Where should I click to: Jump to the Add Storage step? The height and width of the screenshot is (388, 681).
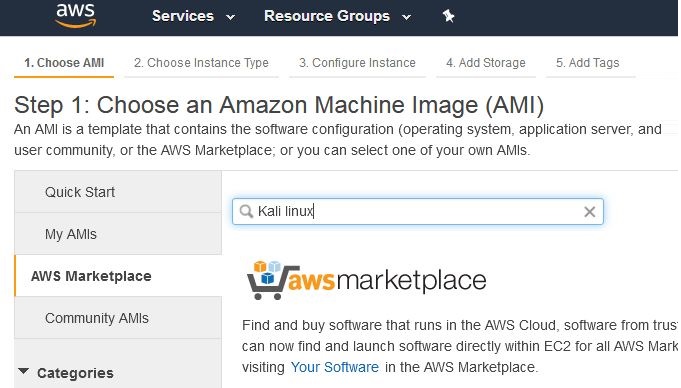486,63
